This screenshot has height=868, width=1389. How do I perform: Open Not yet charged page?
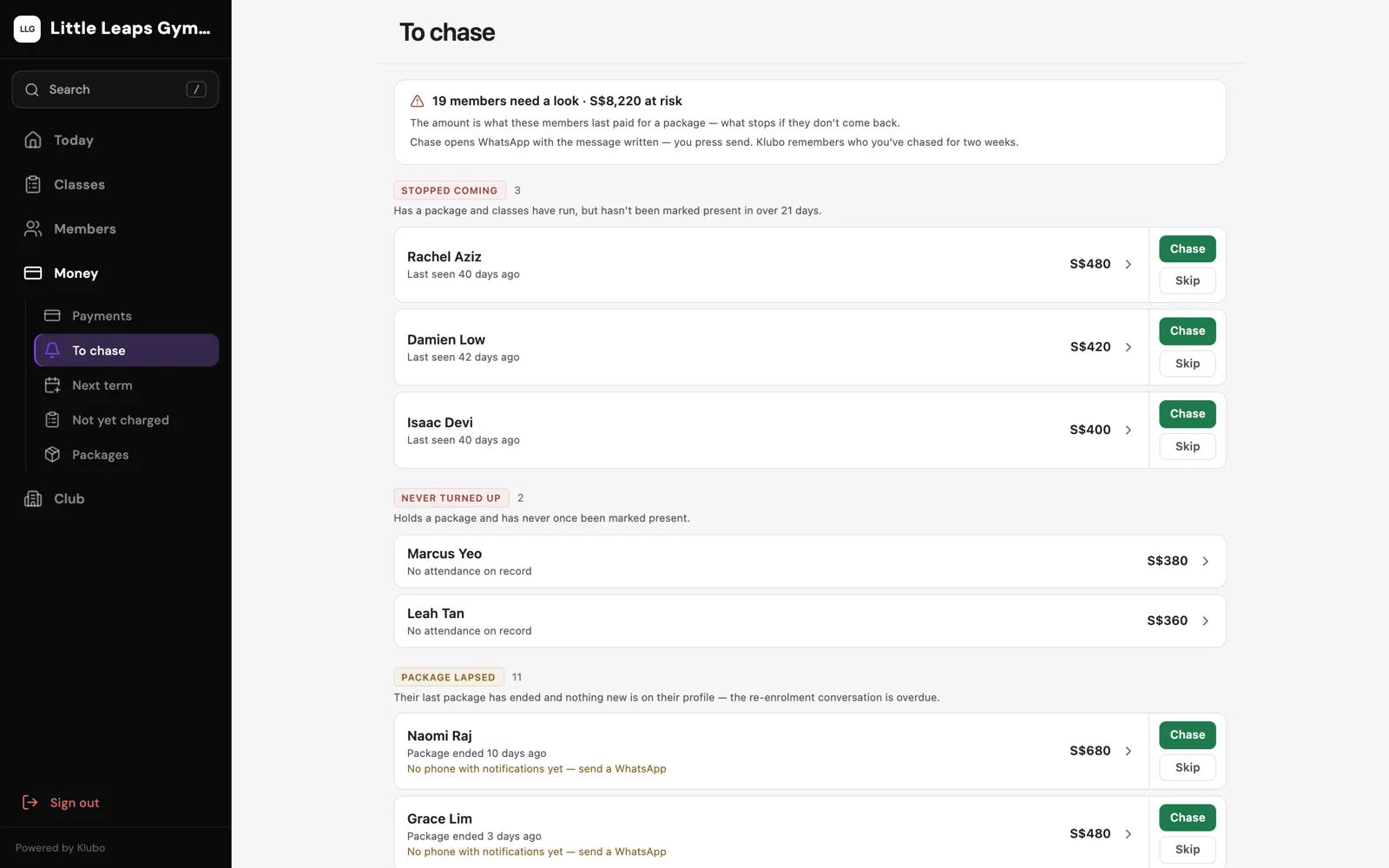(x=127, y=419)
